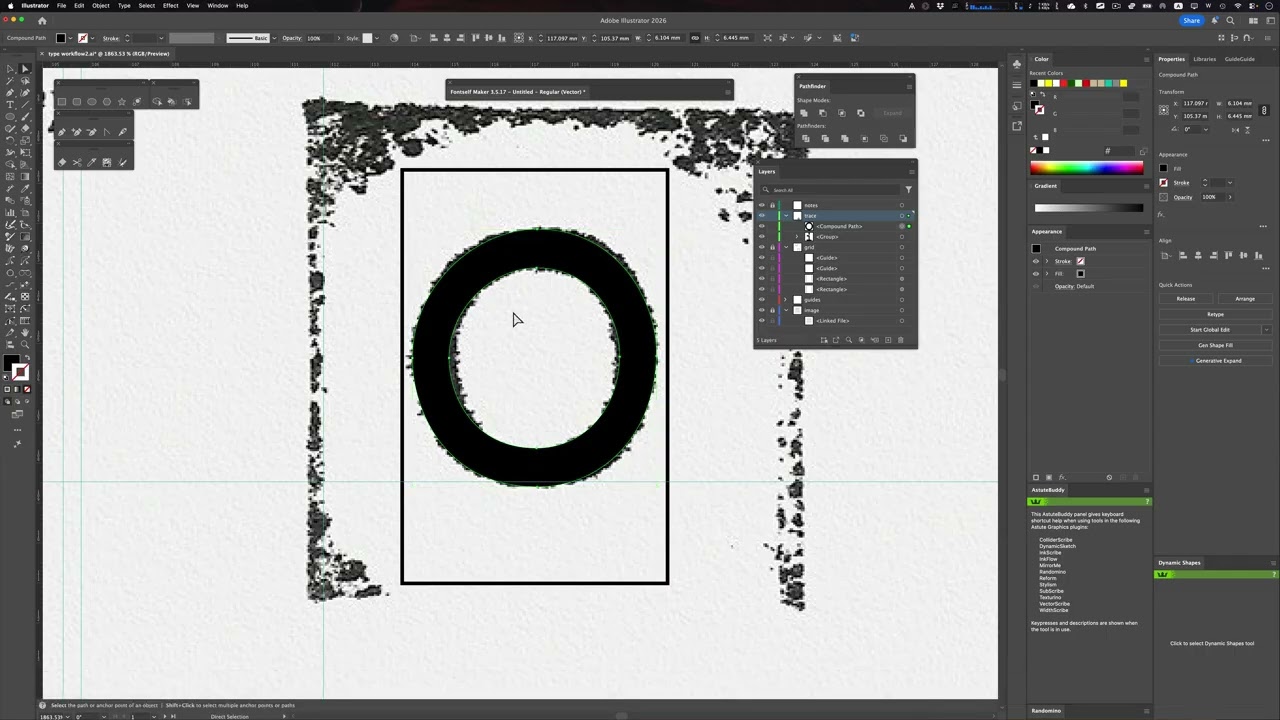Viewport: 1280px width, 720px height.
Task: Click Divide pathfinder icon
Action: click(x=806, y=138)
